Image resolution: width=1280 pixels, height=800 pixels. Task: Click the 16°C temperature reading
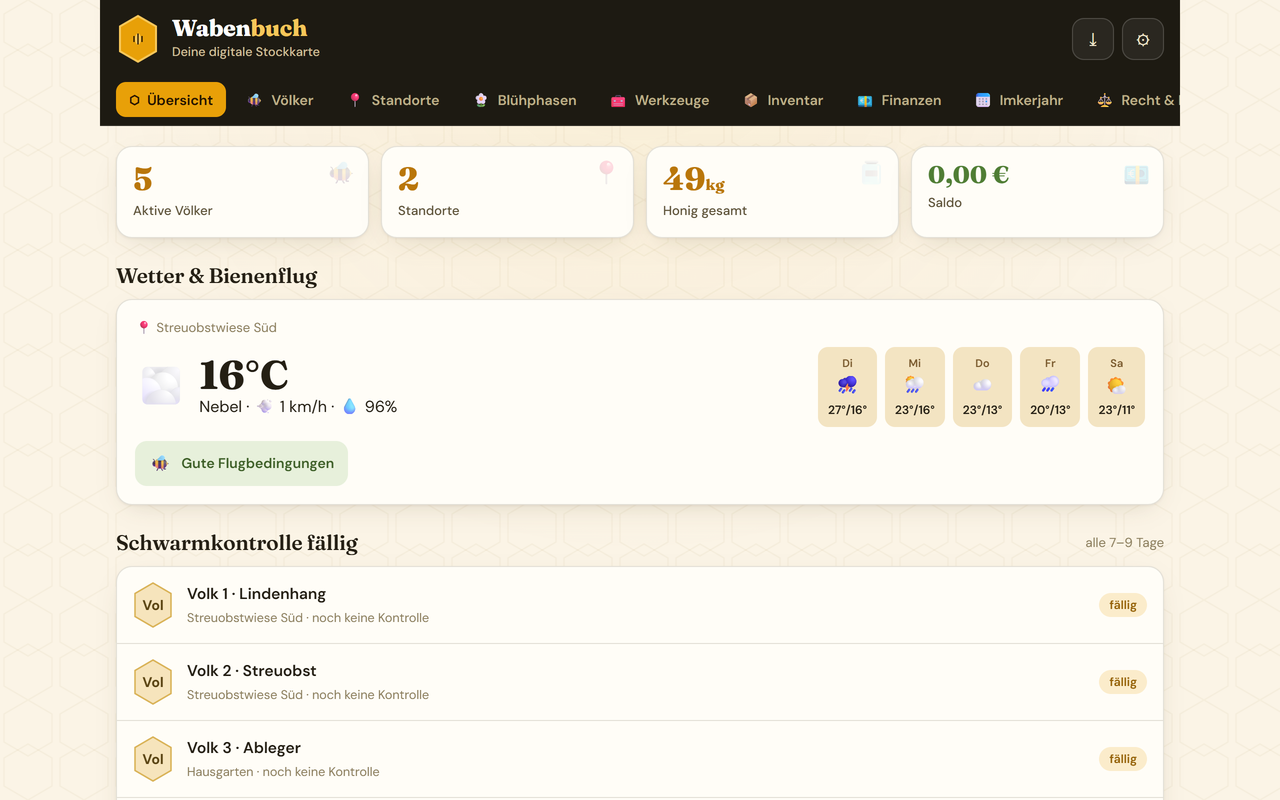click(x=244, y=376)
